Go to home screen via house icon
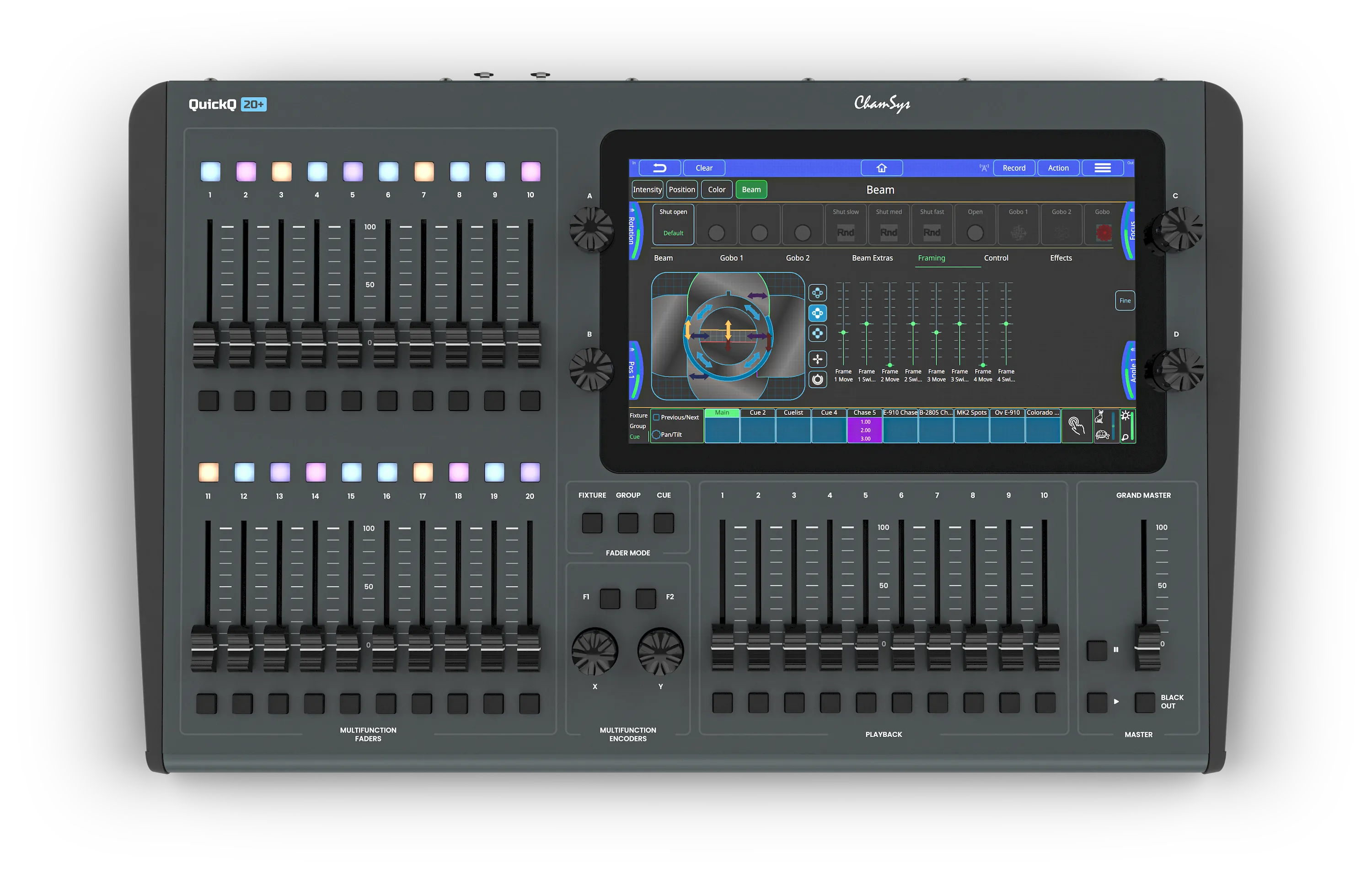The height and width of the screenshot is (879, 1372). [x=881, y=168]
